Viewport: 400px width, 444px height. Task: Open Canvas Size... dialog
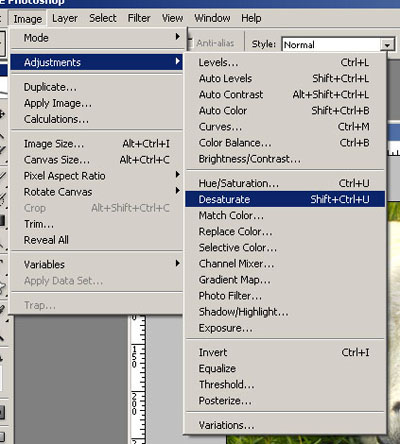coord(97,160)
